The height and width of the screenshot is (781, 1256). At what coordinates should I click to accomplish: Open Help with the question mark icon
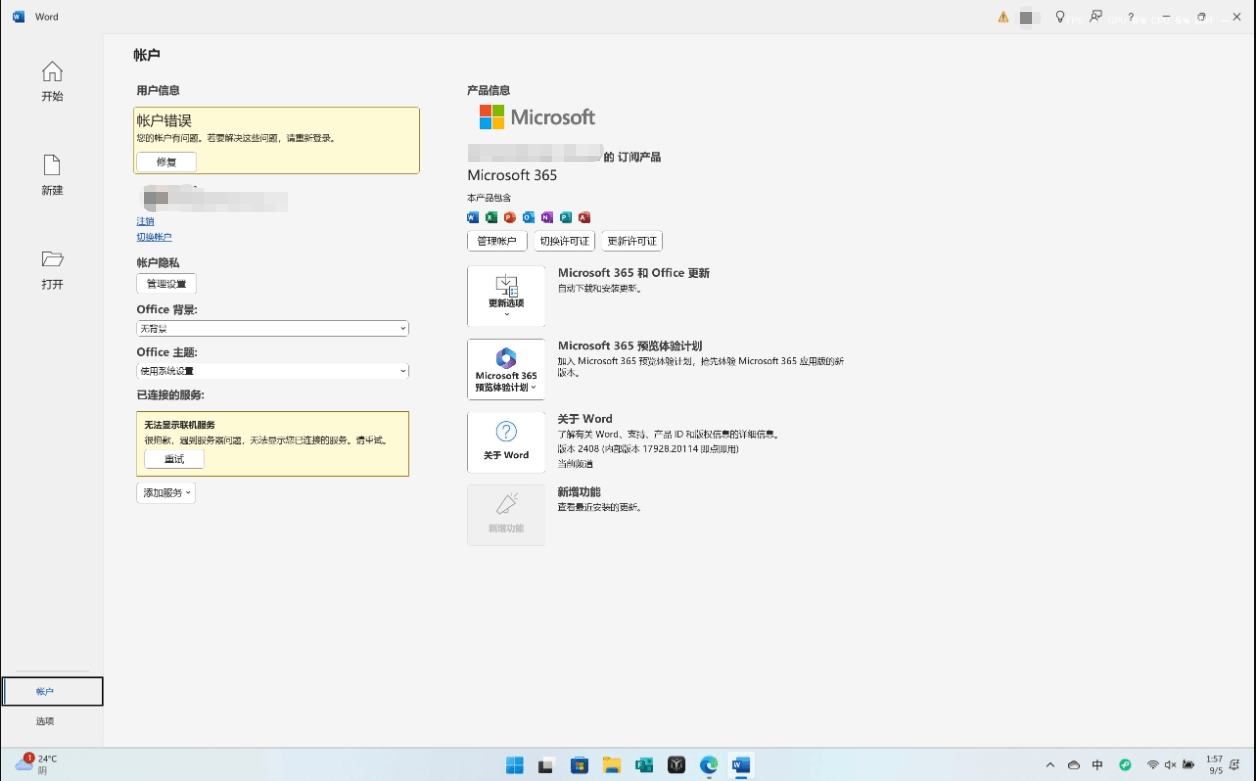(x=1131, y=17)
